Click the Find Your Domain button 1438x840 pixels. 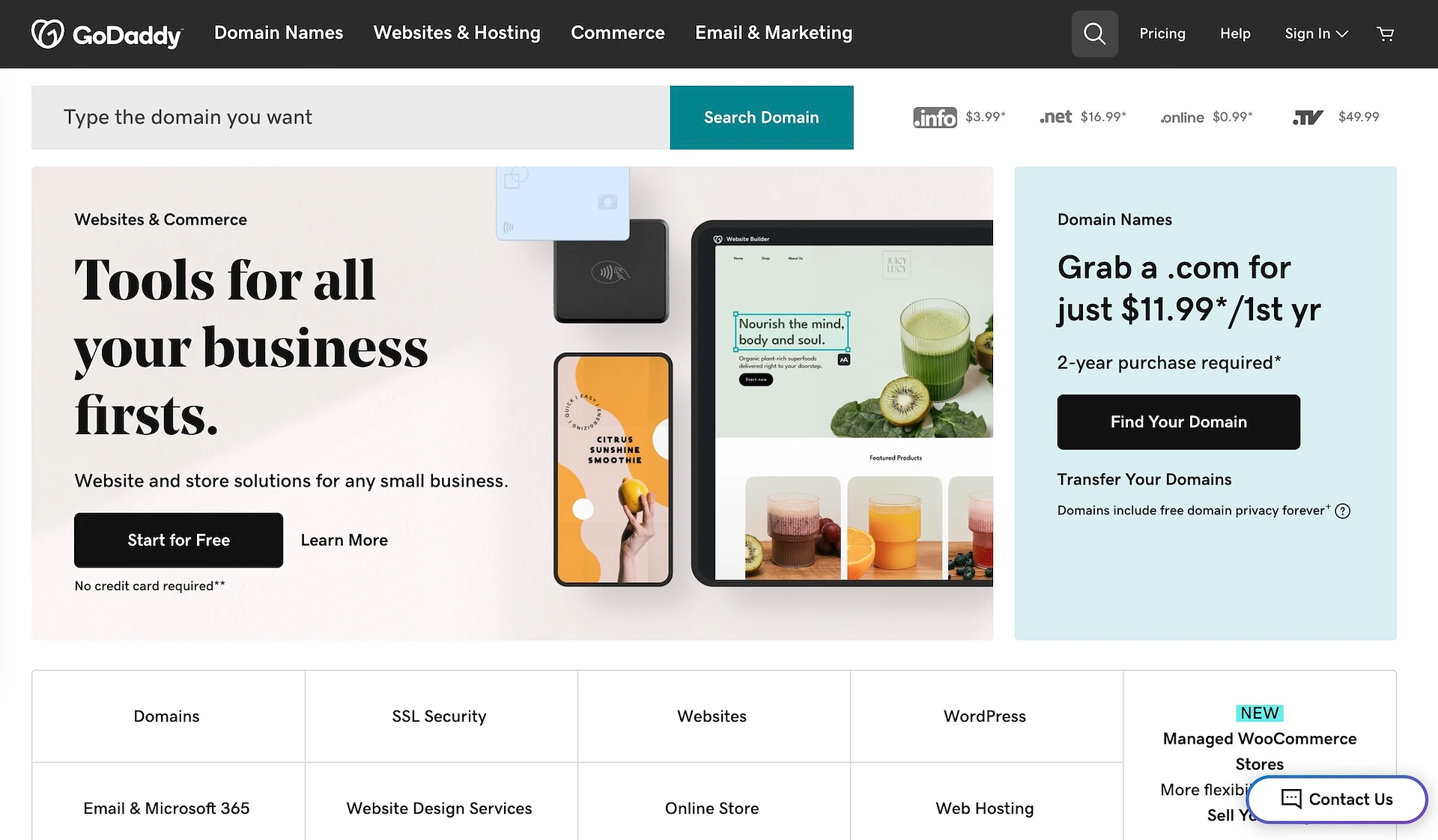pos(1178,421)
